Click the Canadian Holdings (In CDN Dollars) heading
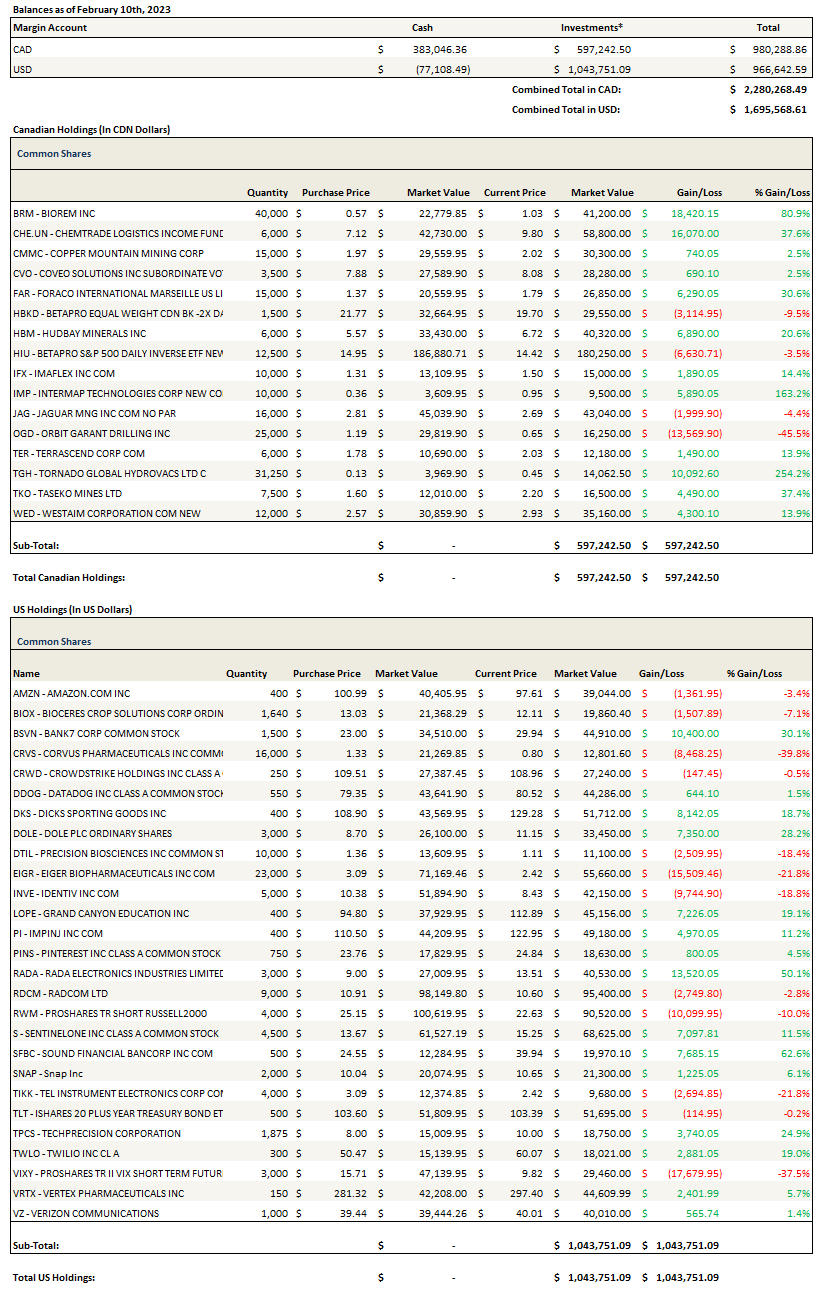 91,130
